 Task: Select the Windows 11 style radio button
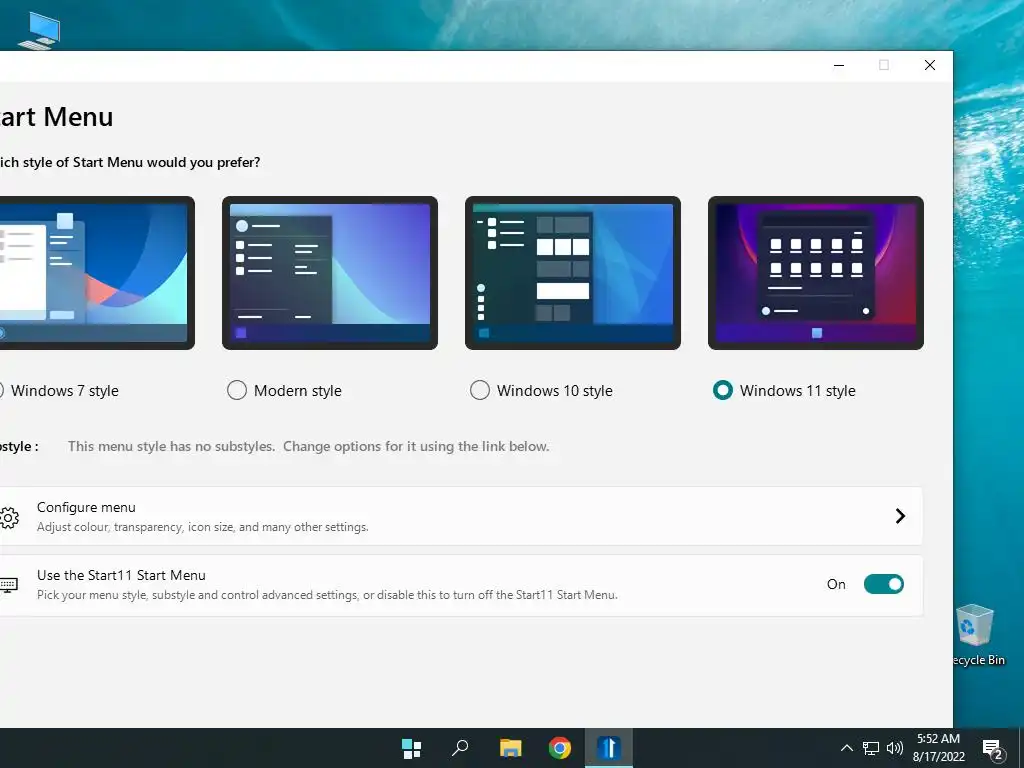(722, 391)
